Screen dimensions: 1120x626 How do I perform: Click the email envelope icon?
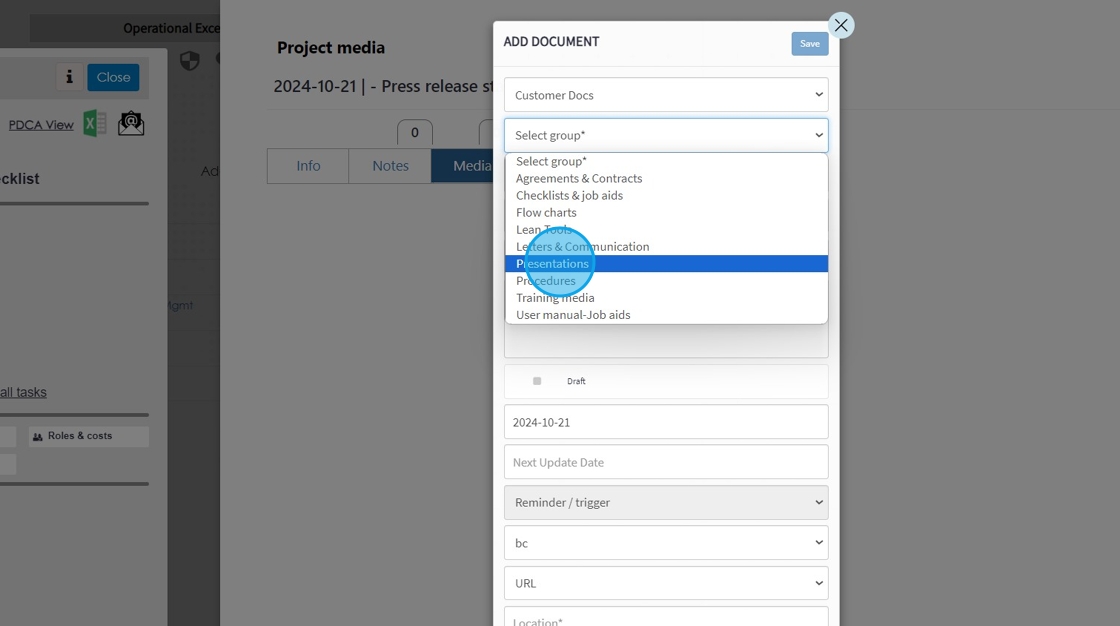[x=131, y=124]
